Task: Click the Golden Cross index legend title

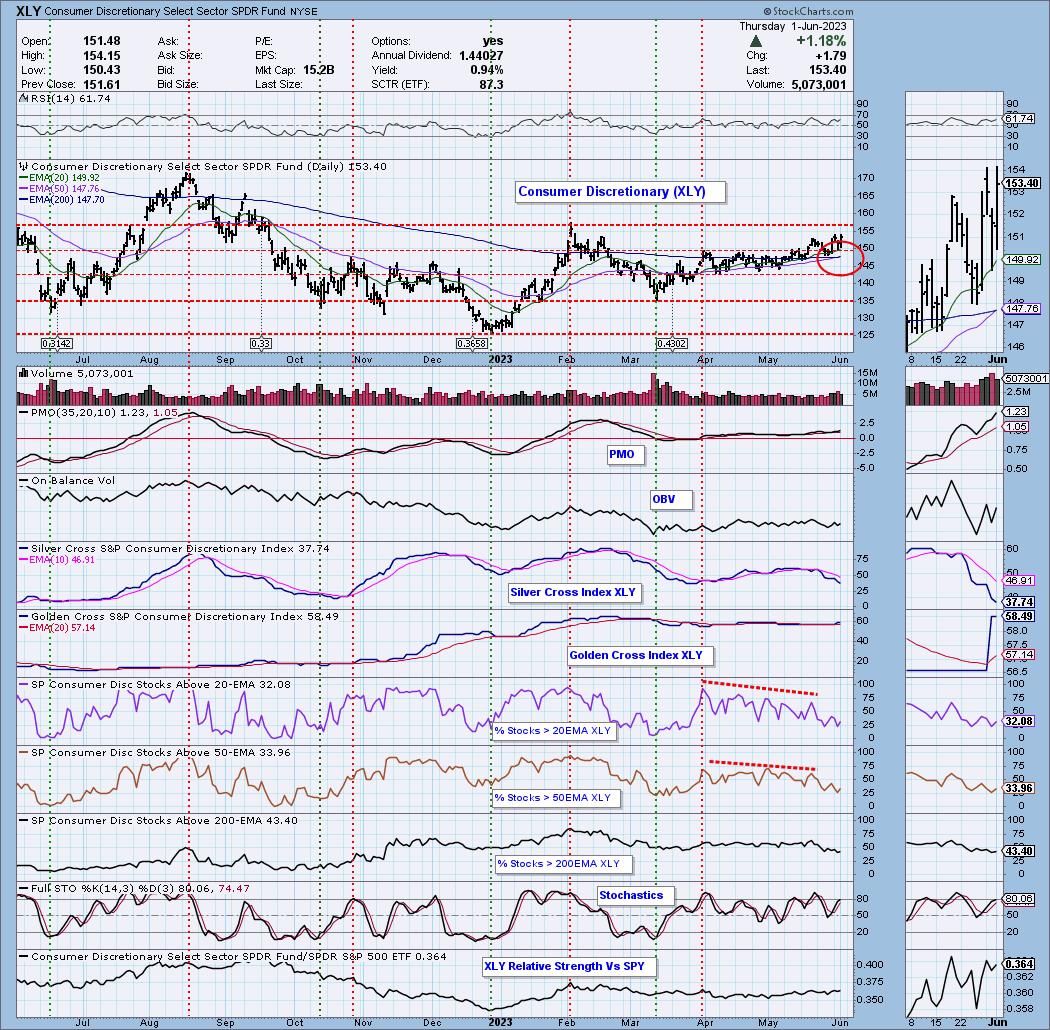Action: coord(179,616)
